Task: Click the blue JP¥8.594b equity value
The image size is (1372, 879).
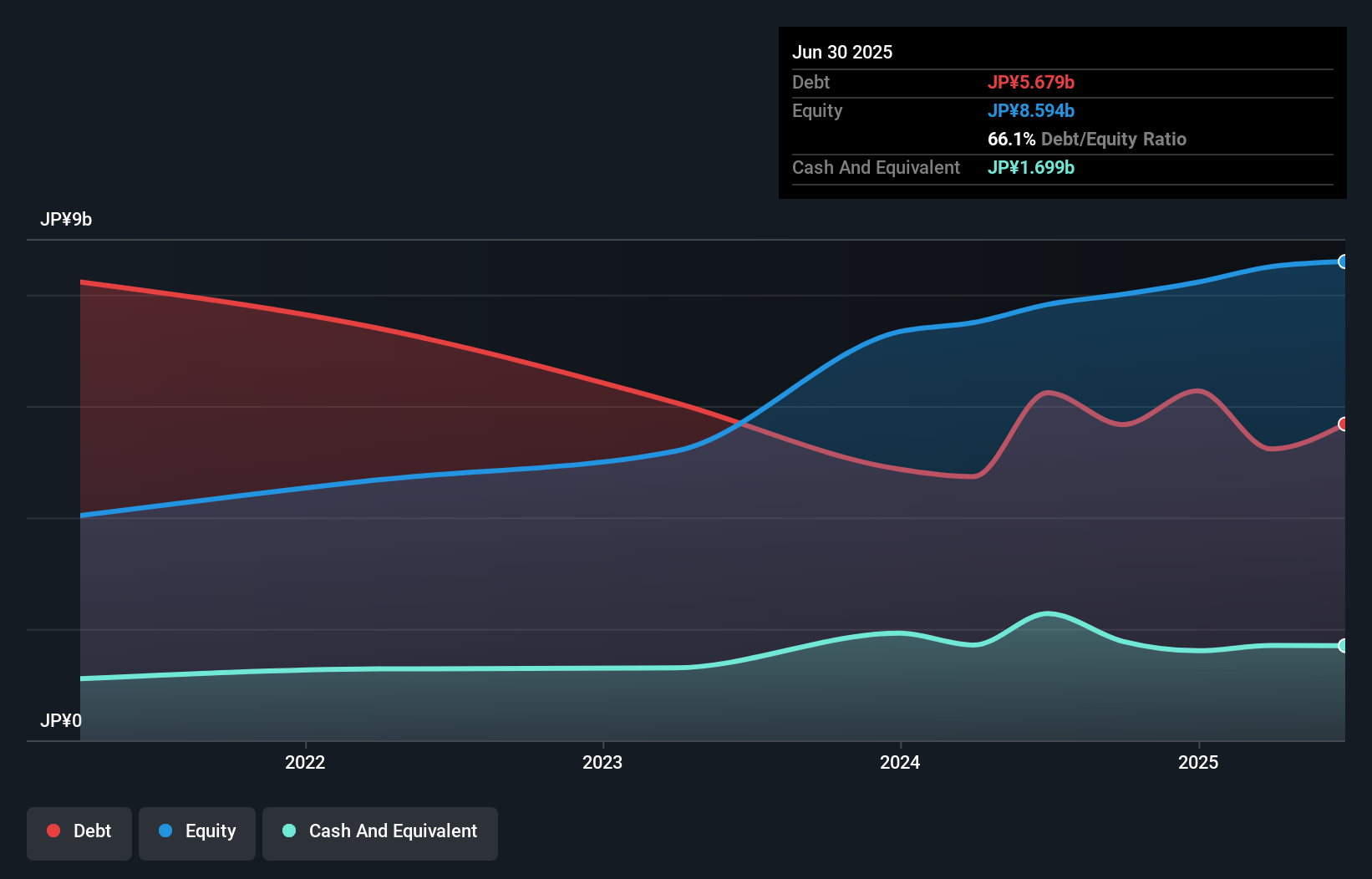Action: [x=1031, y=110]
